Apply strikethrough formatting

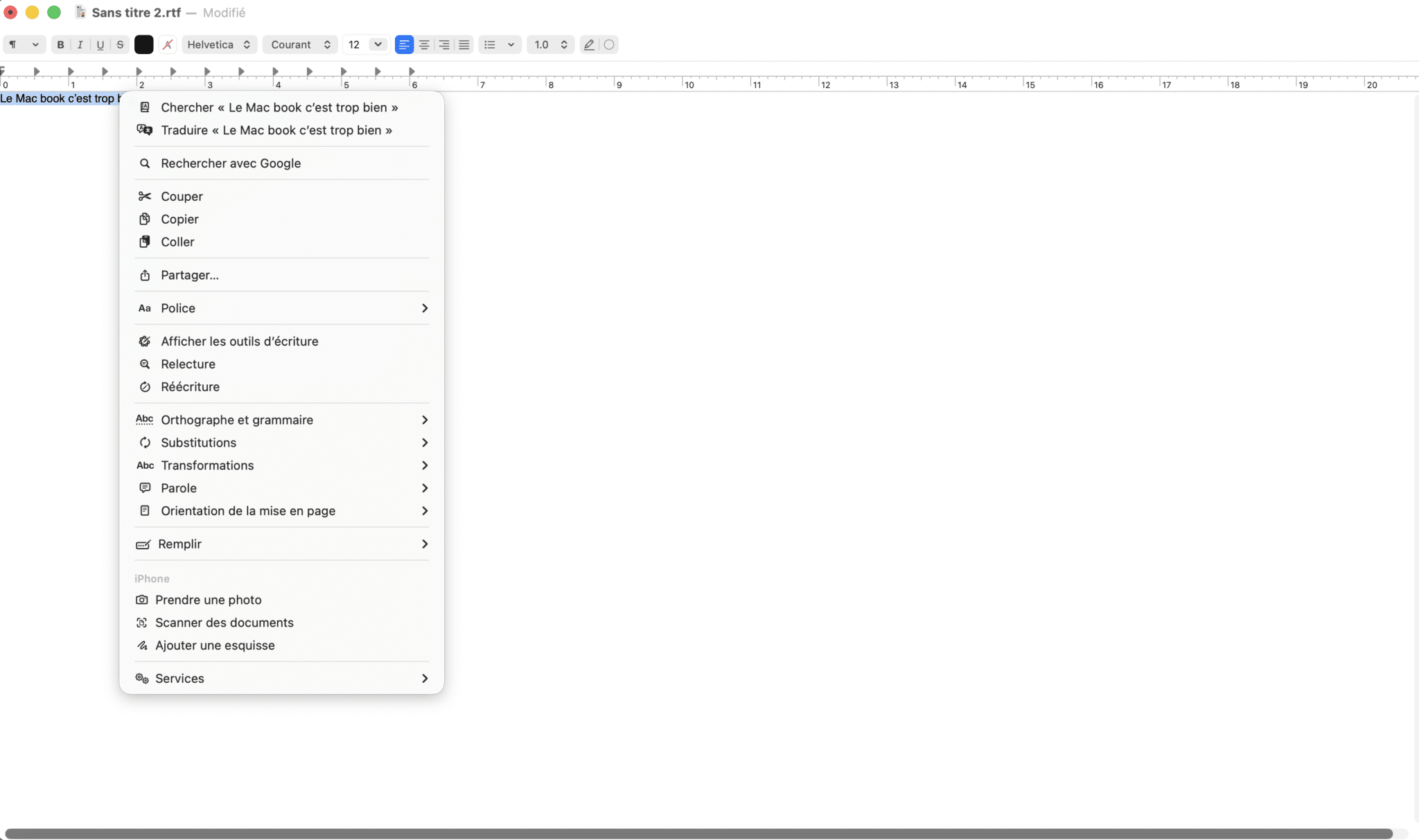(120, 44)
